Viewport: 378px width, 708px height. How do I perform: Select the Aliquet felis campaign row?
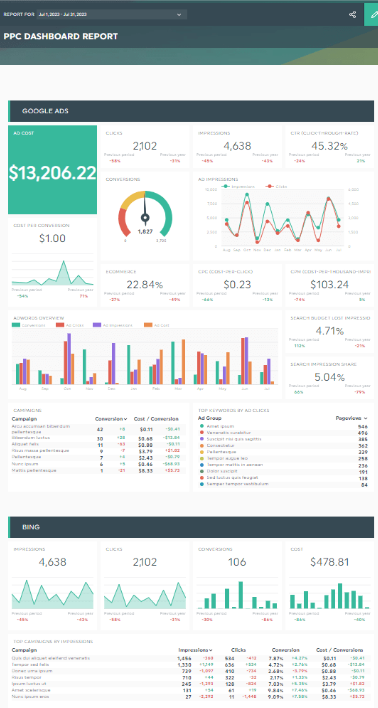98,444
